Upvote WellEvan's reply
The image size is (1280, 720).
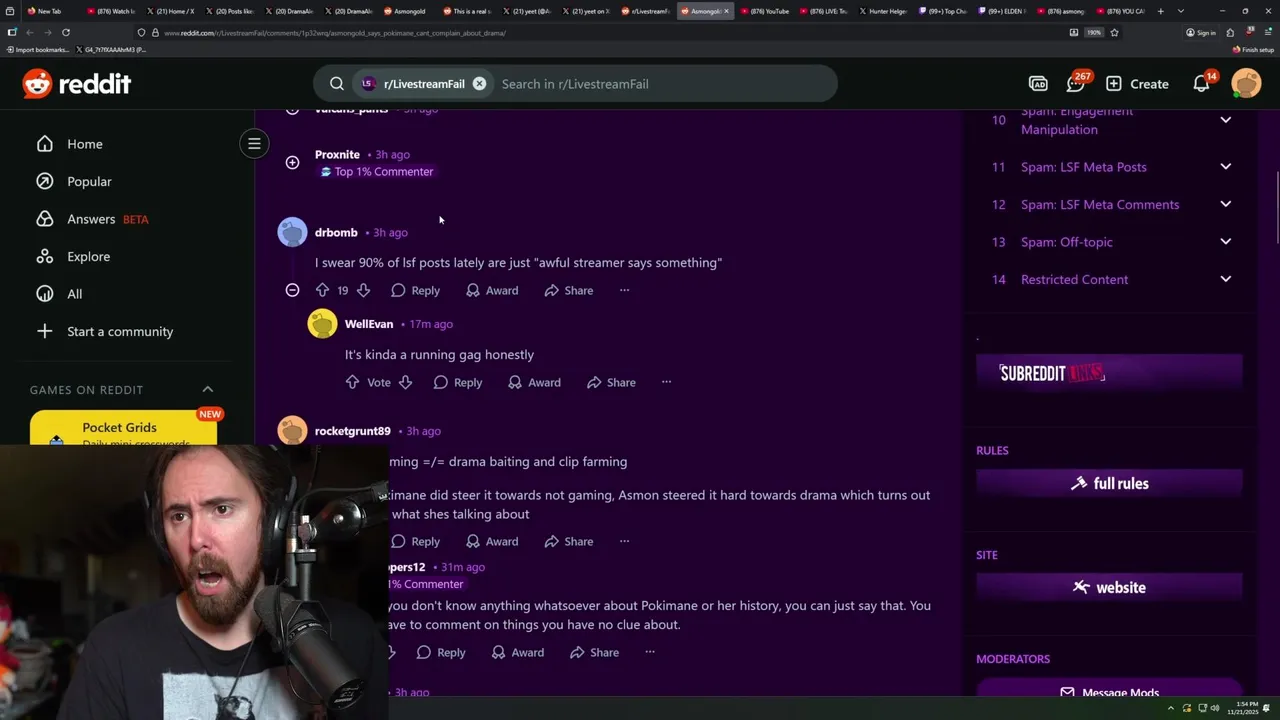(352, 382)
